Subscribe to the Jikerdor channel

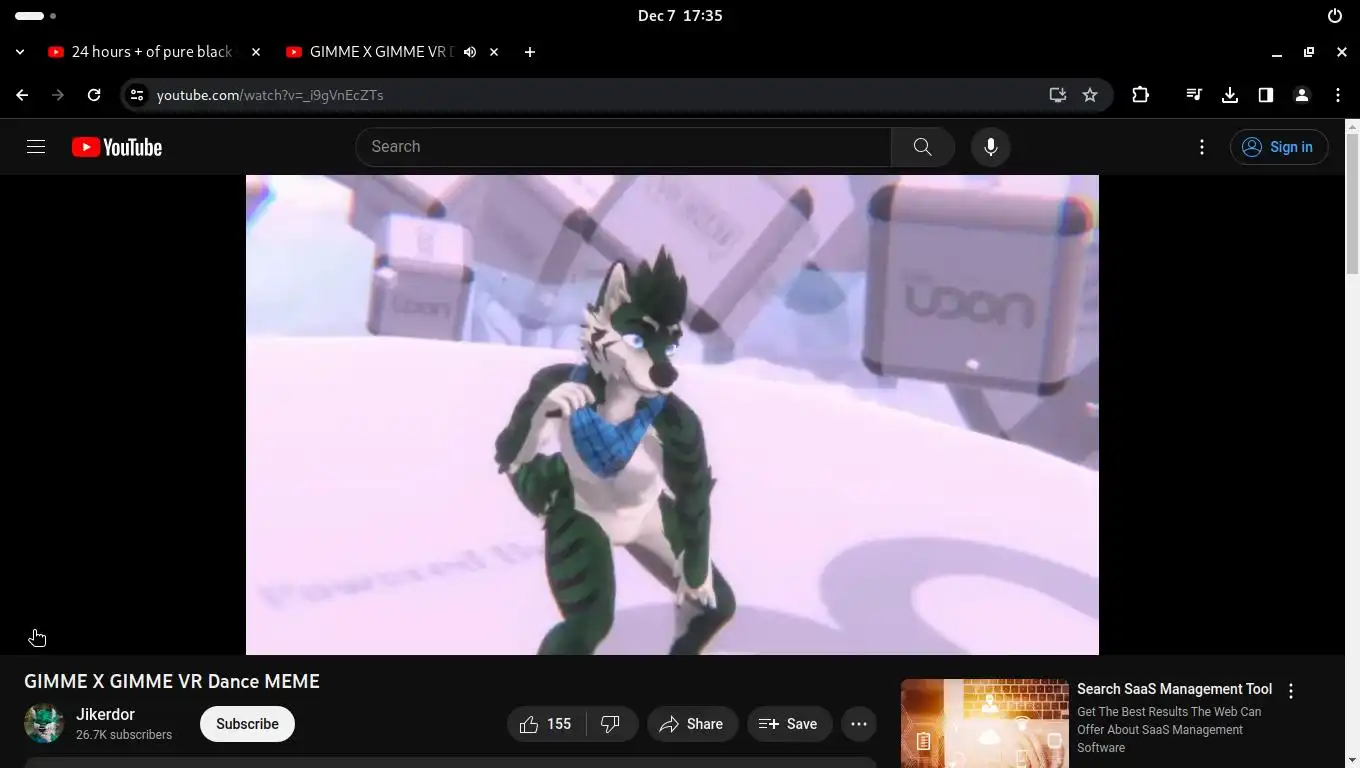[247, 724]
